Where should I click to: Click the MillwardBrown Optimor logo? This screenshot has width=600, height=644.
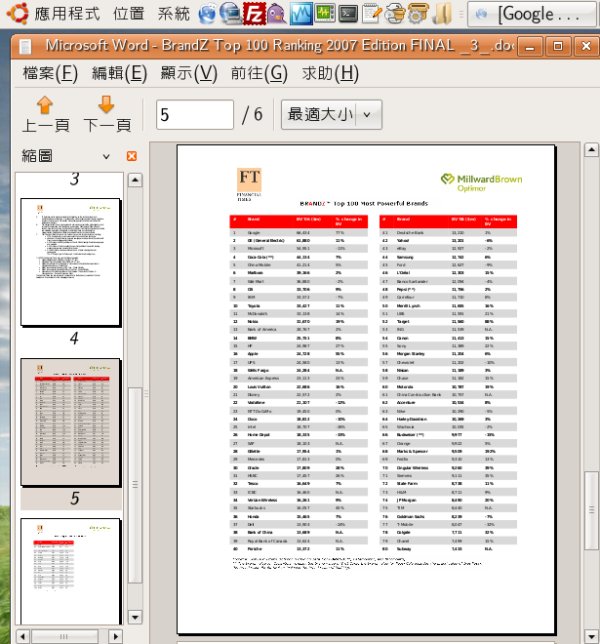481,183
